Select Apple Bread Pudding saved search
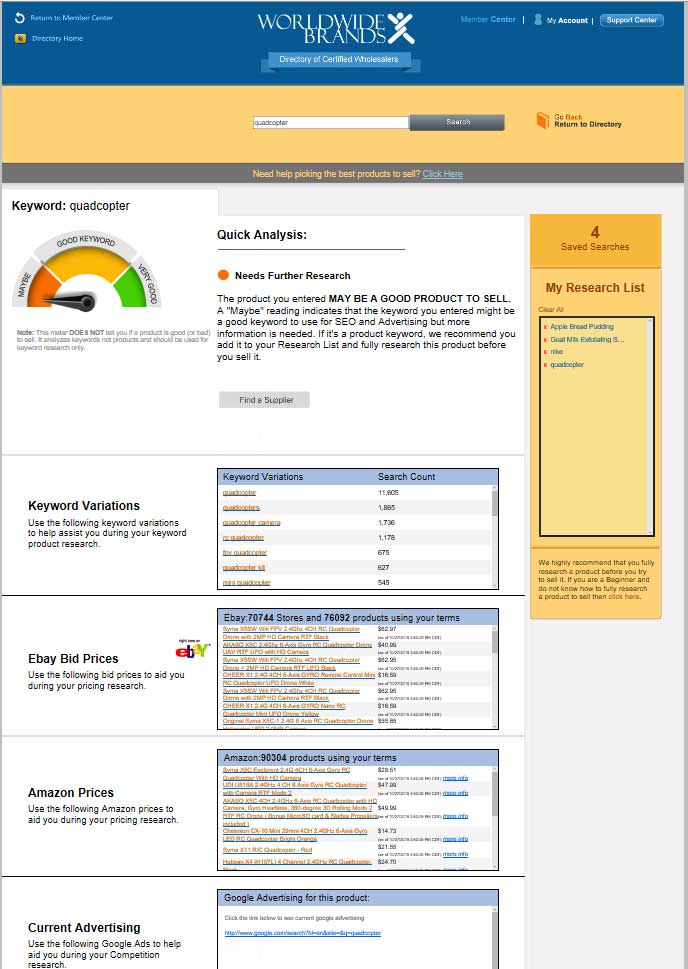Image resolution: width=688 pixels, height=969 pixels. tap(582, 327)
